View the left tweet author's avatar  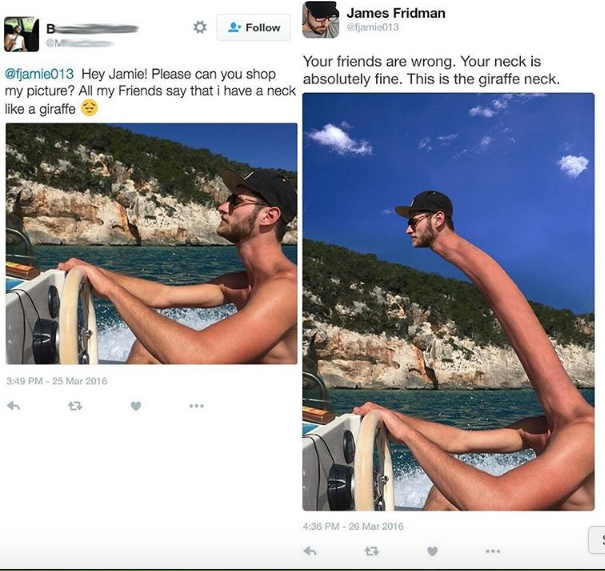[21, 34]
